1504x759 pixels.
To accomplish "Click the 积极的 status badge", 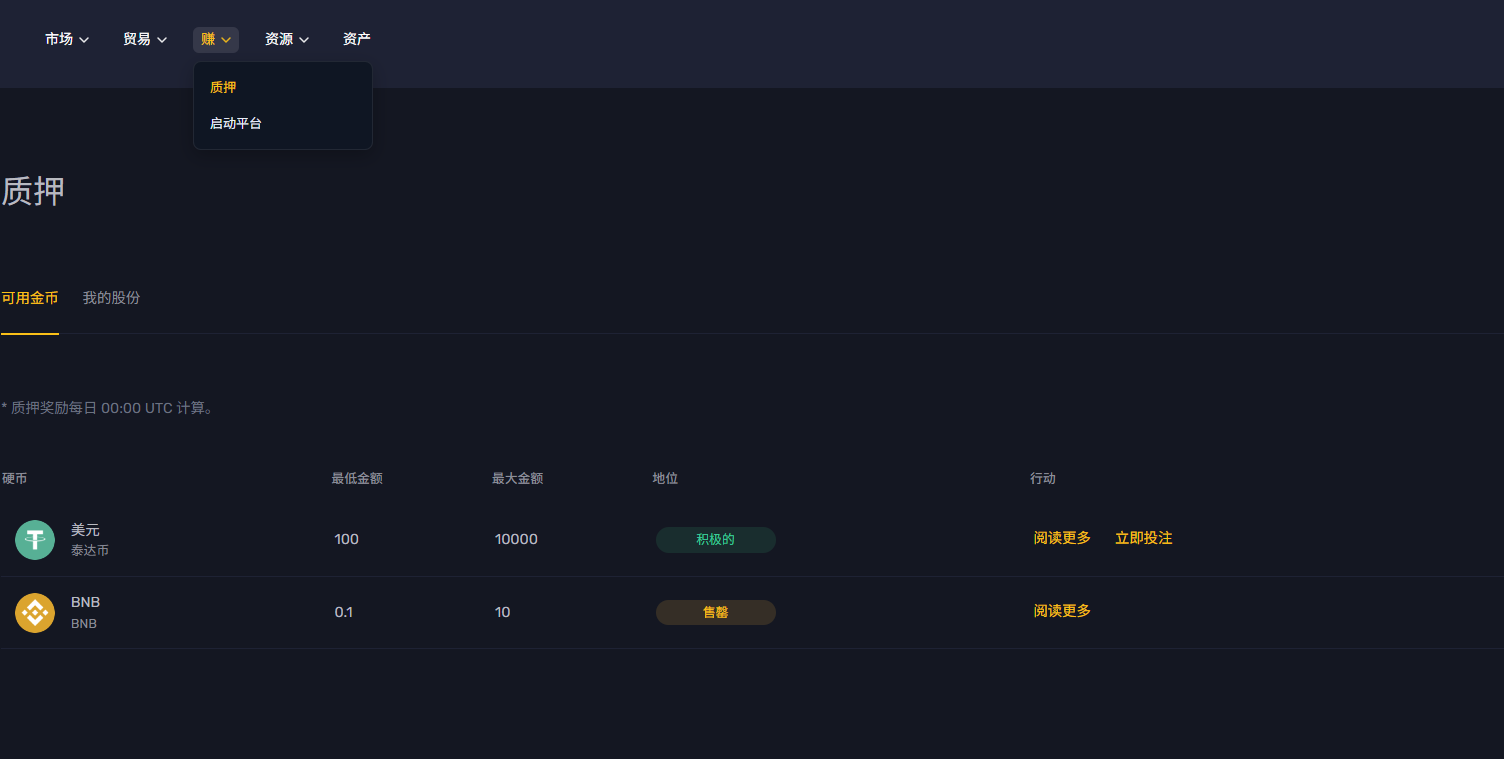I will point(716,539).
